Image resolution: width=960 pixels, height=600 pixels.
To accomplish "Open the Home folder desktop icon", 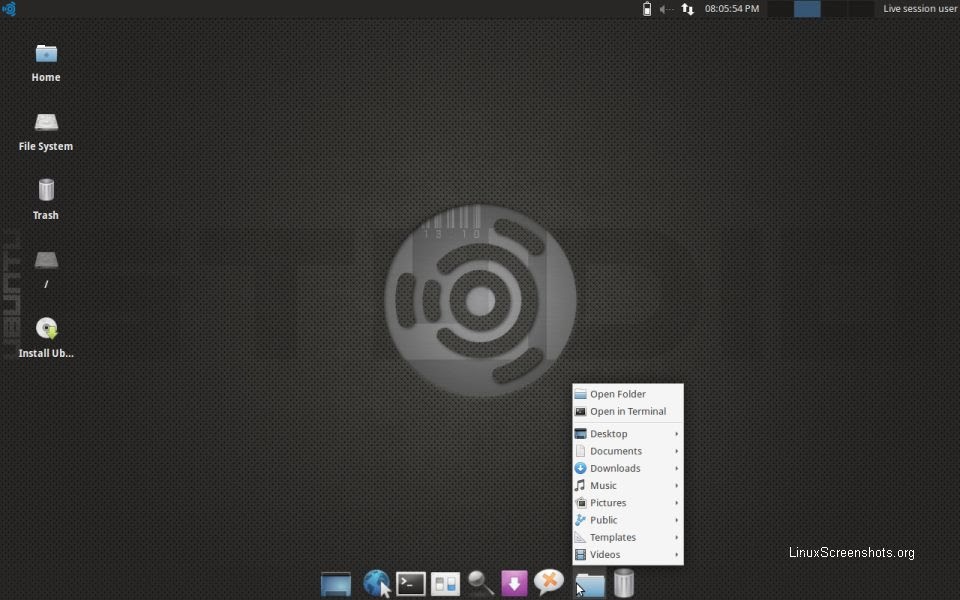I will tap(46, 63).
